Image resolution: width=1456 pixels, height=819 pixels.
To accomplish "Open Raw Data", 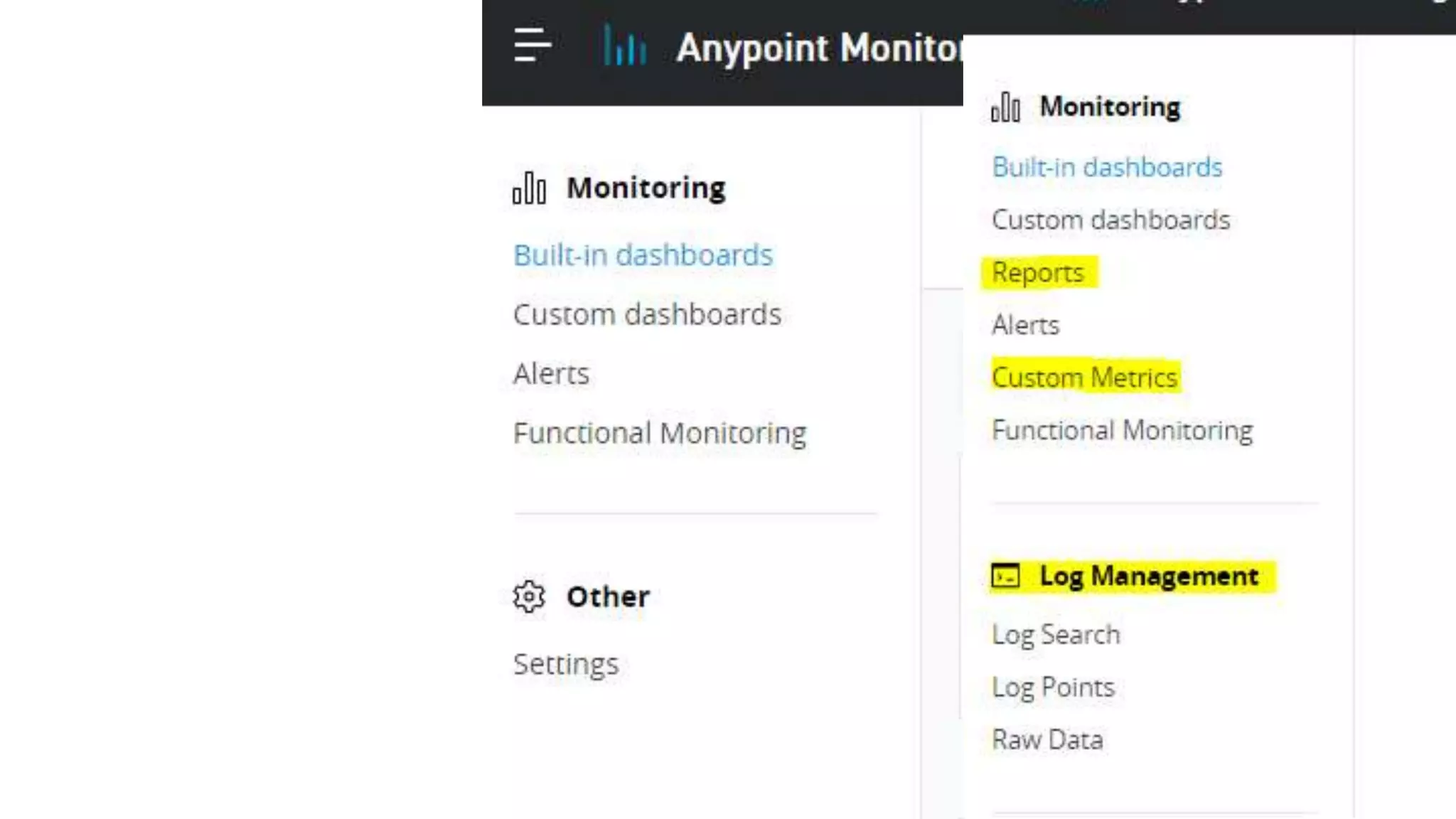I will click(x=1047, y=739).
